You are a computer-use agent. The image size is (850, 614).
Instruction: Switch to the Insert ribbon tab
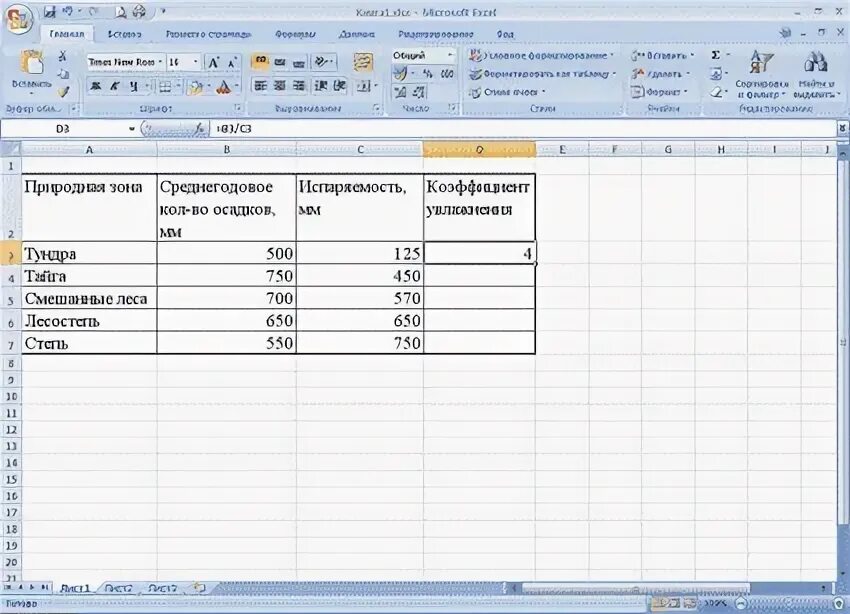tap(124, 34)
